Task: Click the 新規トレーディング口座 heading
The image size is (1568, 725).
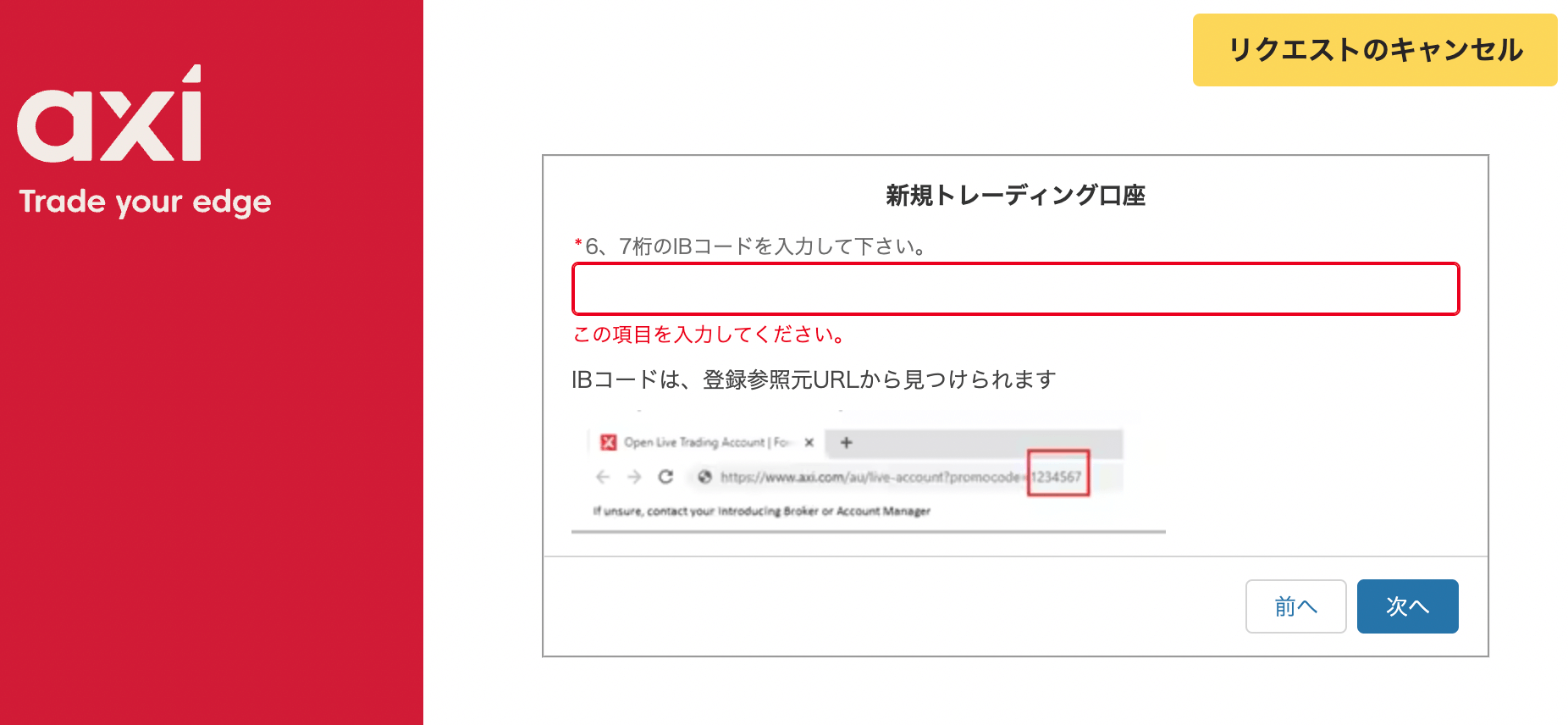Action: pyautogui.click(x=1015, y=196)
